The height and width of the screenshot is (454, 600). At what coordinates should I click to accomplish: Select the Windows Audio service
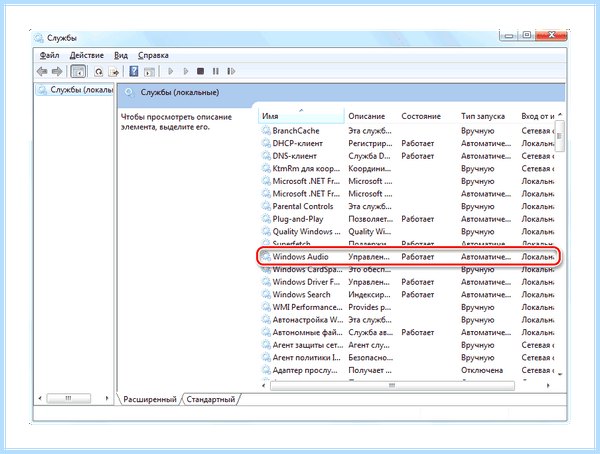pos(408,257)
